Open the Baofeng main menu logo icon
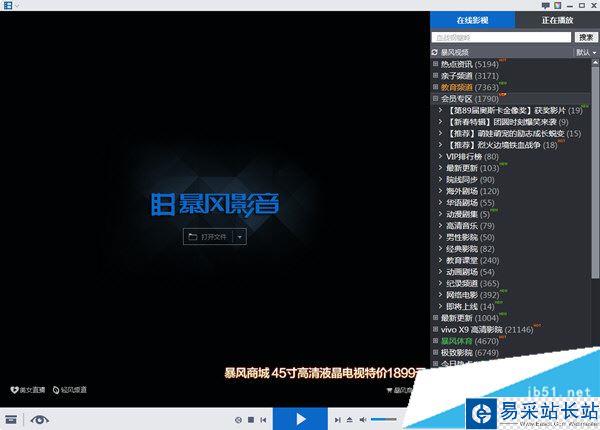This screenshot has width=600, height=430. tap(8, 5)
